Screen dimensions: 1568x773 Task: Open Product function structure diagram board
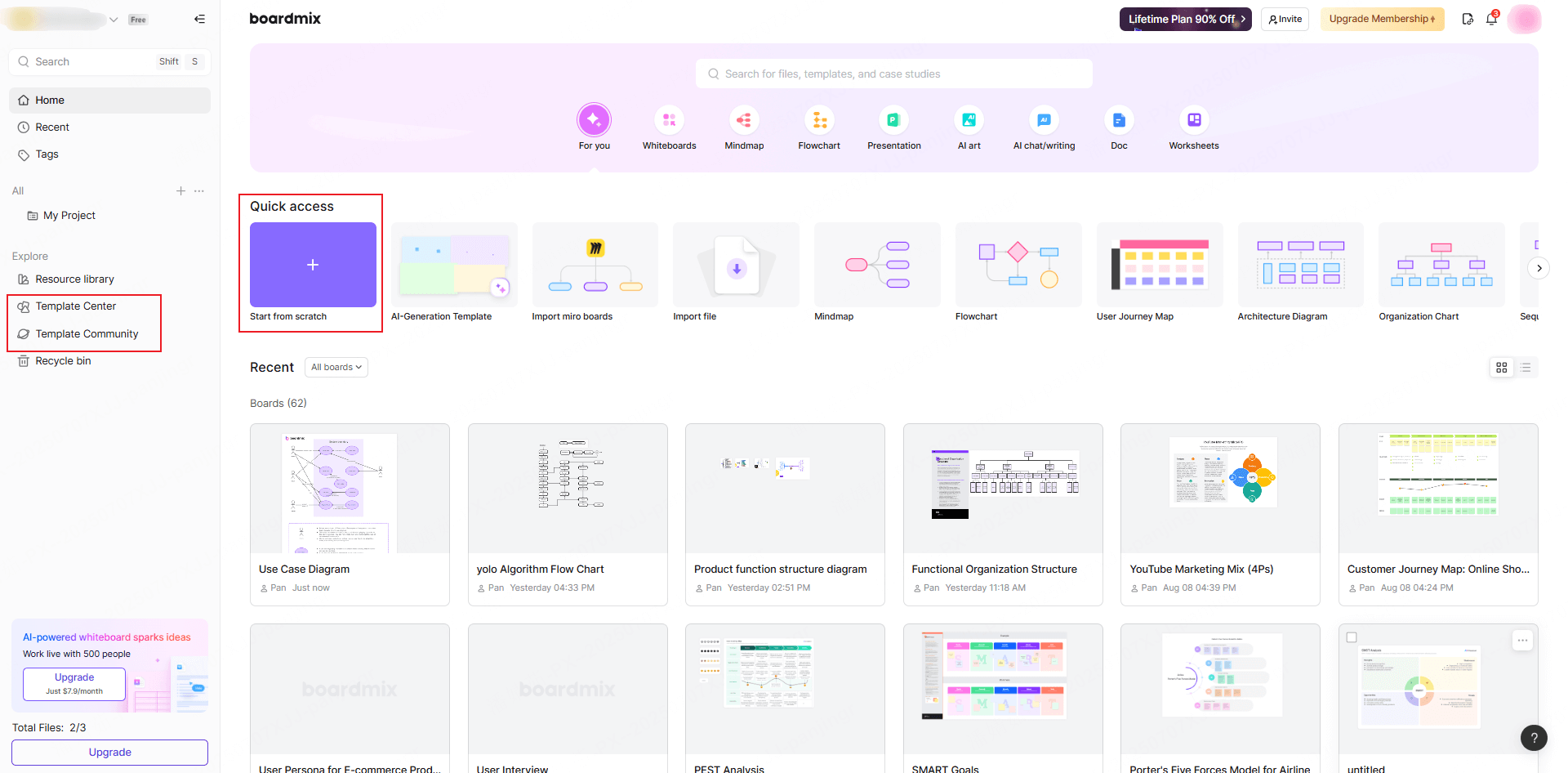tap(785, 515)
